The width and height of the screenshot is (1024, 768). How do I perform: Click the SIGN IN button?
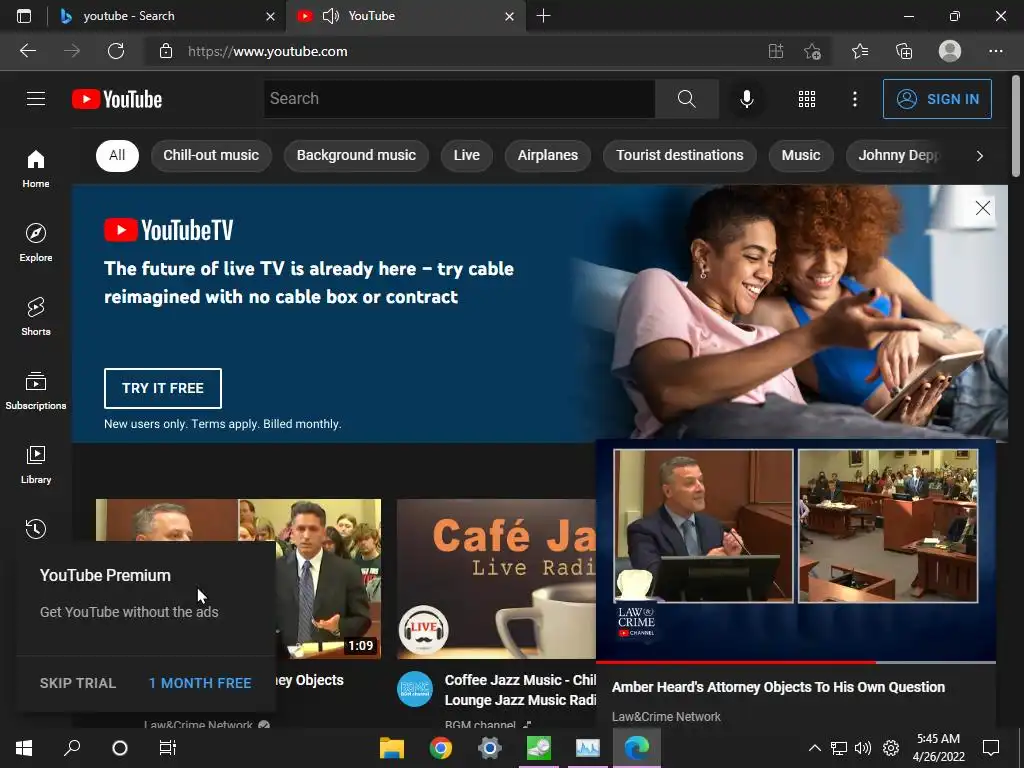(x=937, y=99)
